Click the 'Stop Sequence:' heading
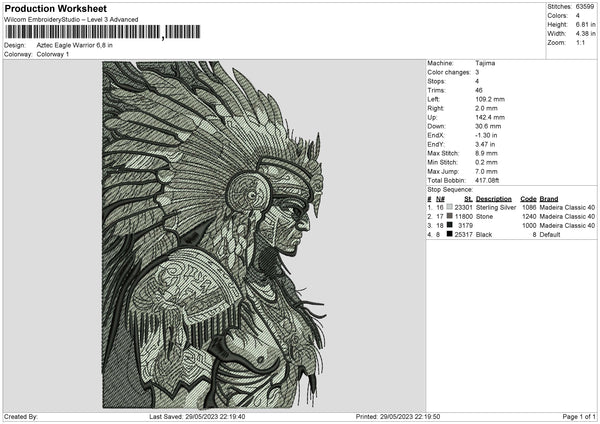This screenshot has width=600, height=424. point(450,190)
